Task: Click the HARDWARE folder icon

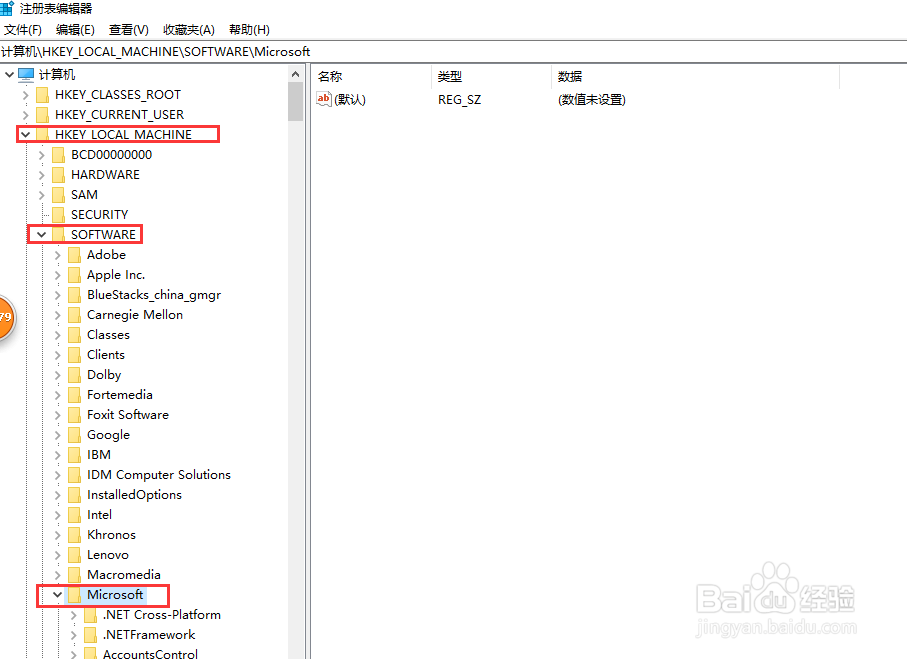Action: click(58, 175)
